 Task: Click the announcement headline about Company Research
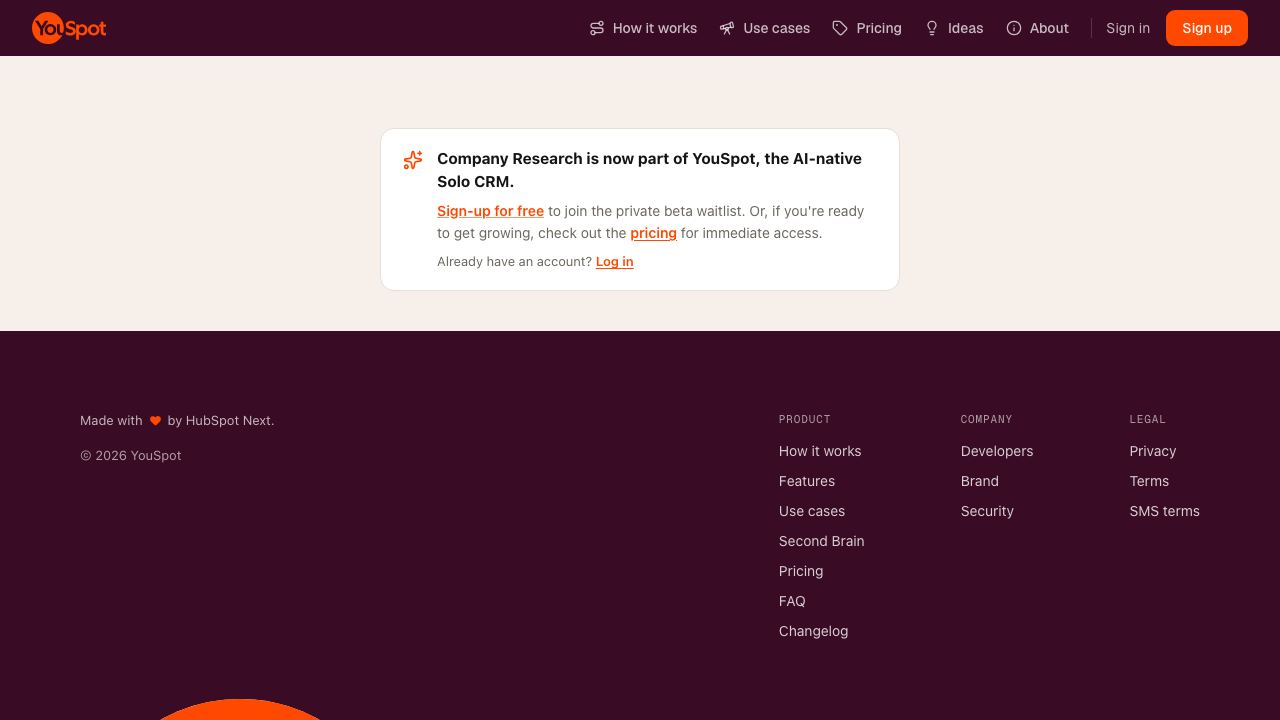tap(649, 170)
